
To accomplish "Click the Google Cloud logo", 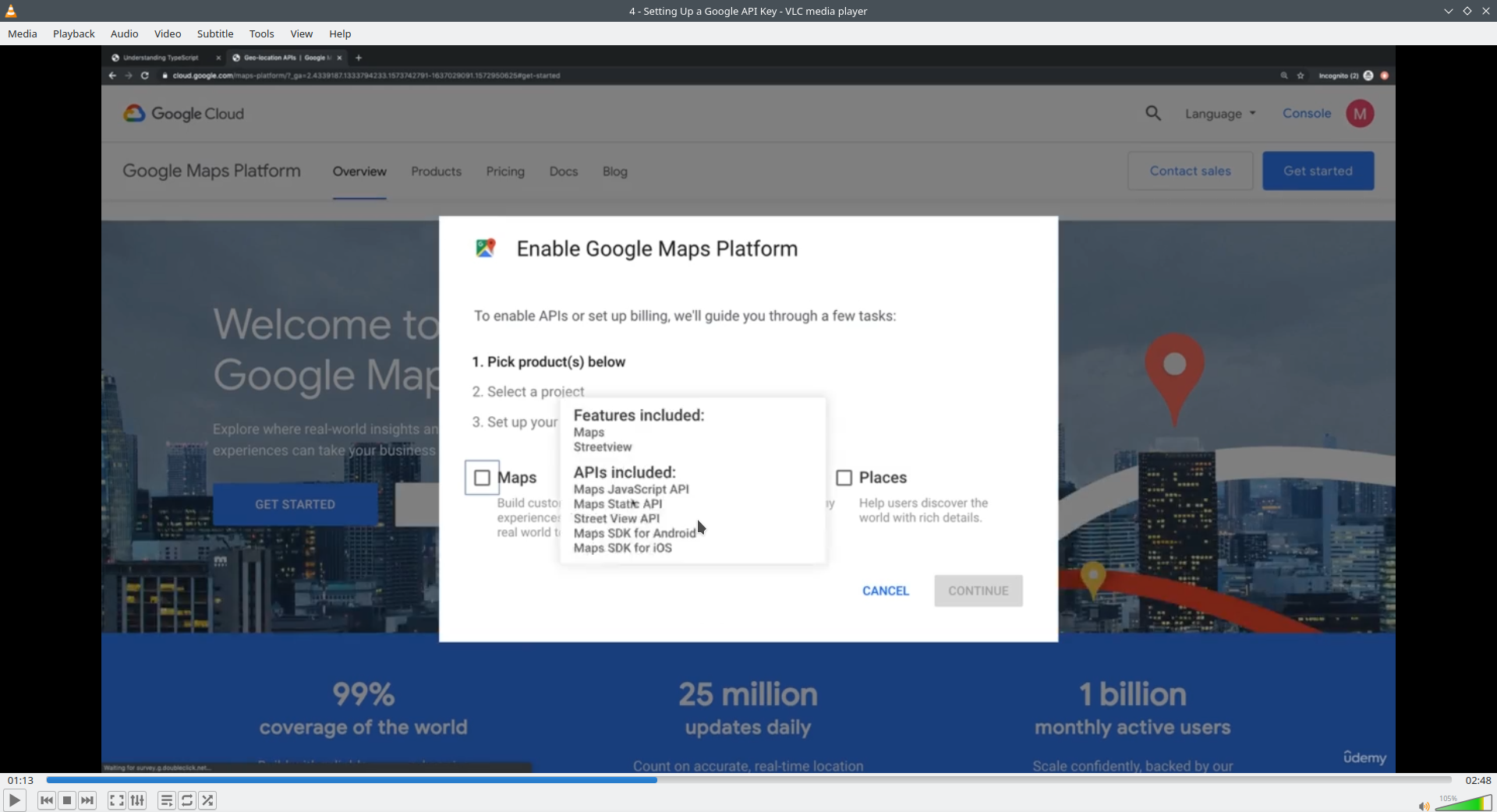I will [x=184, y=114].
